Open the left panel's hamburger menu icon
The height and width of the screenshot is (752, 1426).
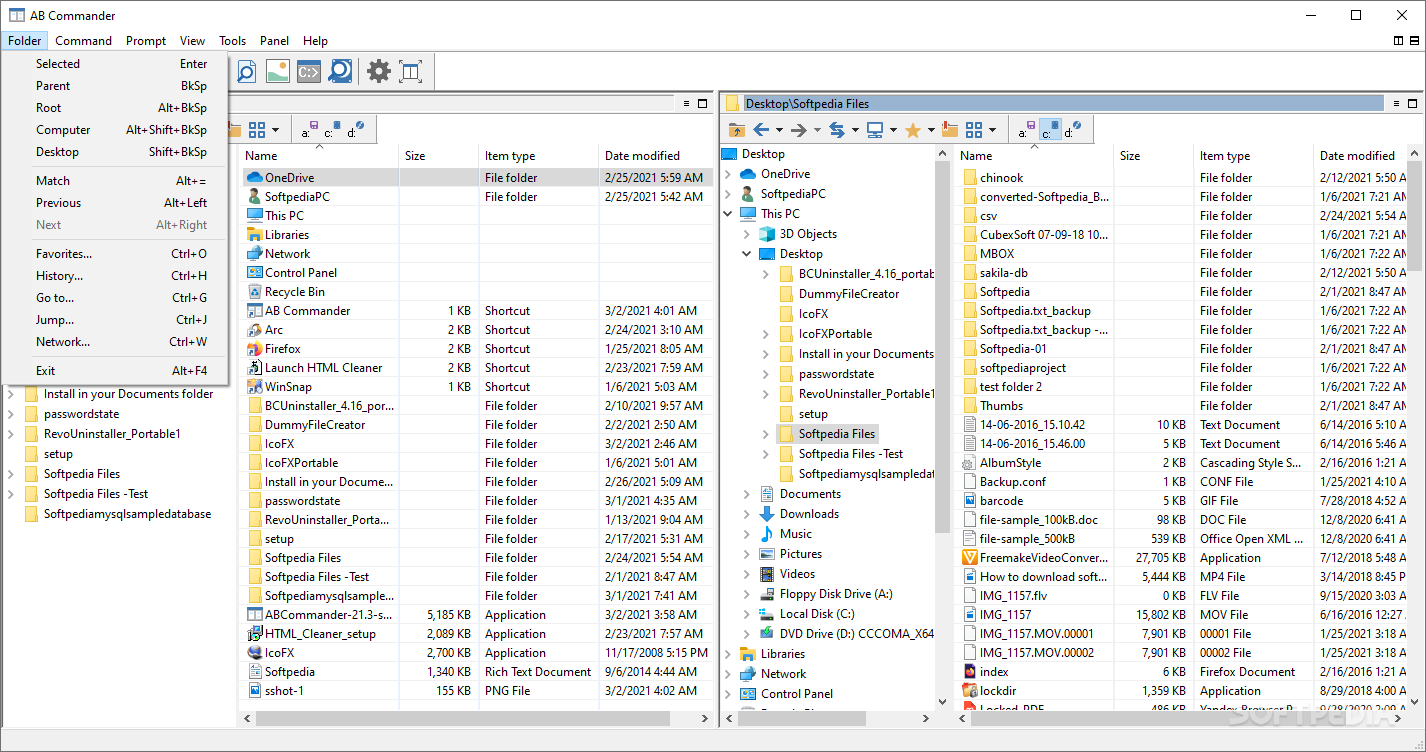[687, 103]
